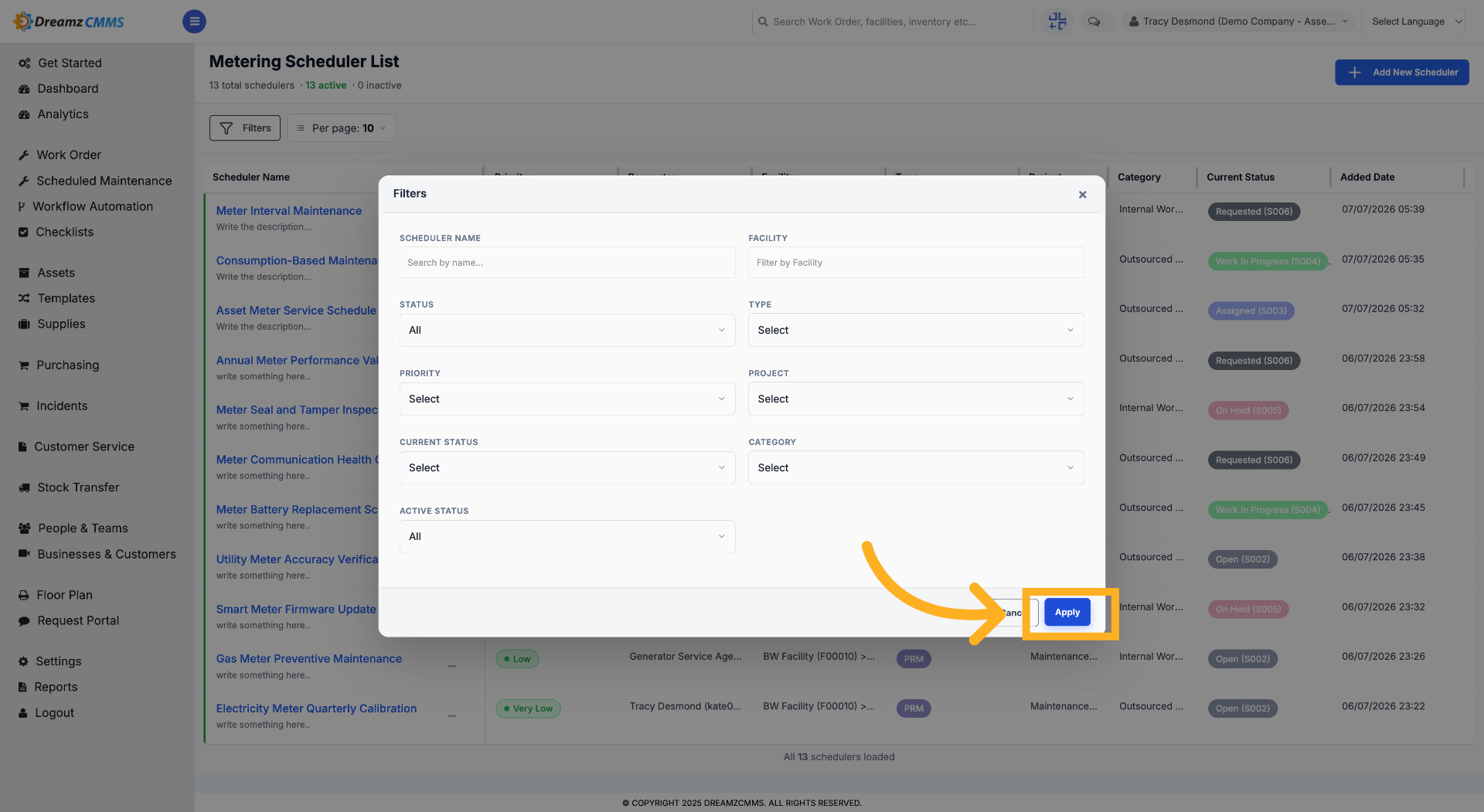Open the Type dropdown in Filters
Screen dimensions: 1484x812
pos(916,330)
